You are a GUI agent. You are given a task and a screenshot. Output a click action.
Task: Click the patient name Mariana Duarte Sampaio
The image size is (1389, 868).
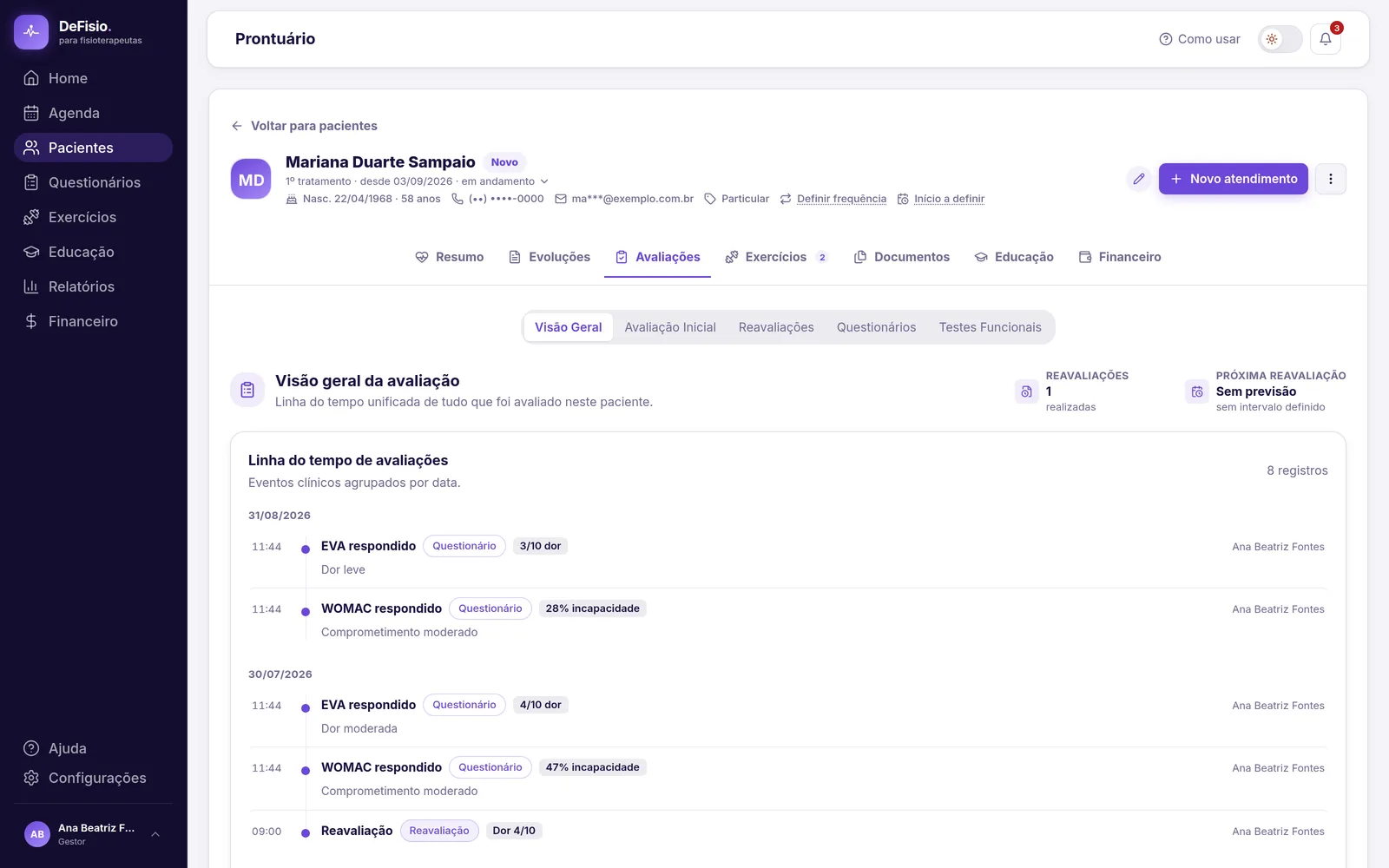click(380, 162)
